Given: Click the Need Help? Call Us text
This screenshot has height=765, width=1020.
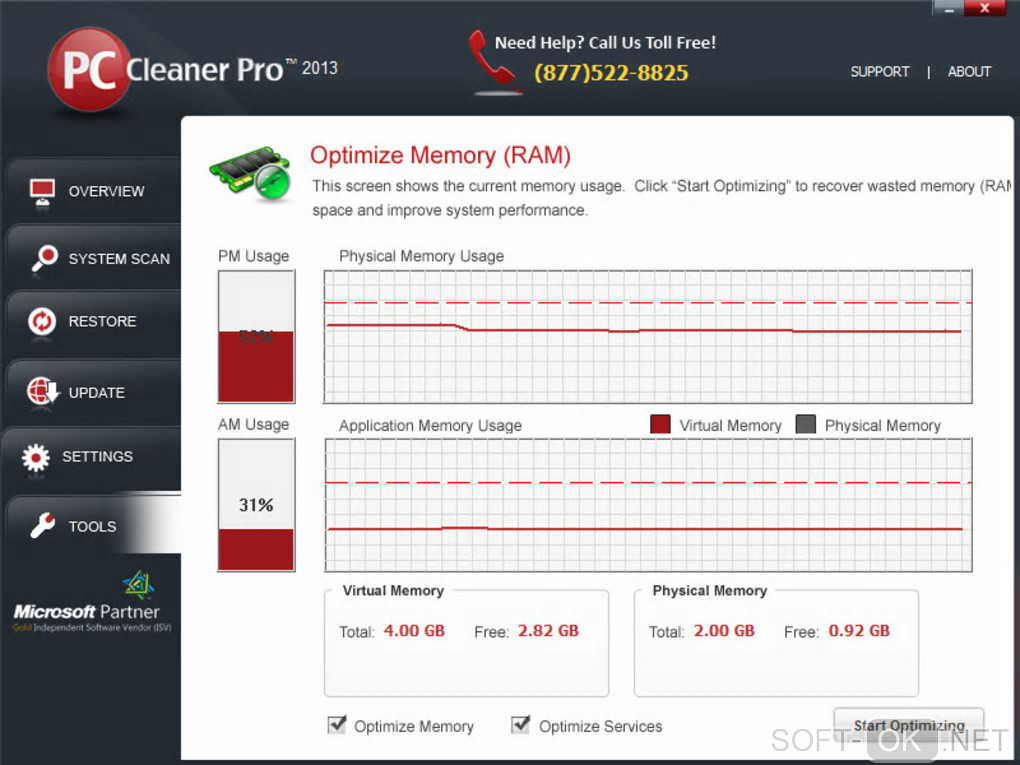Looking at the screenshot, I should (605, 43).
